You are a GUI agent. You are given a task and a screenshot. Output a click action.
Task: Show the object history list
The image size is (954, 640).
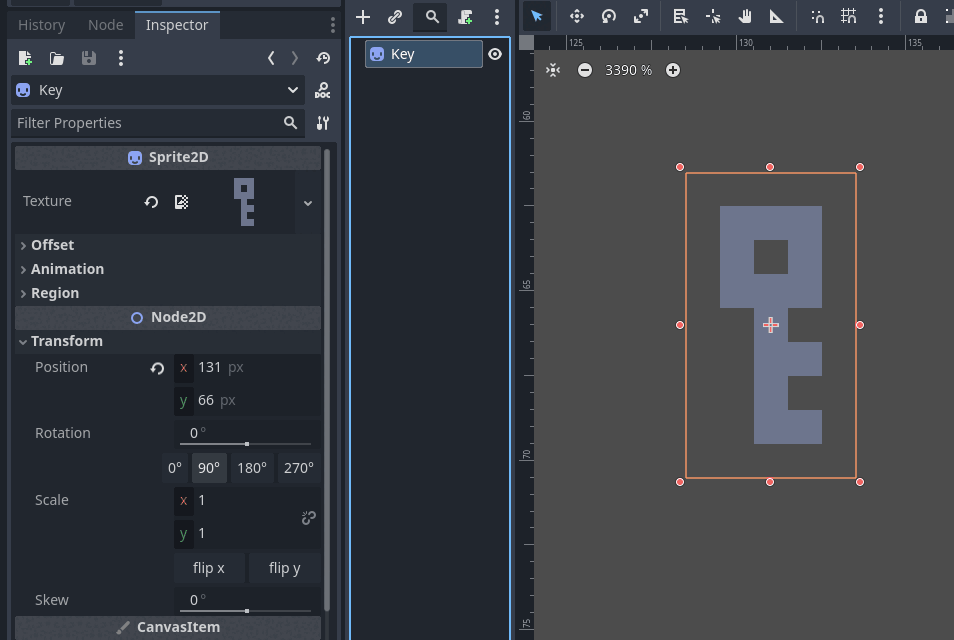tap(323, 58)
